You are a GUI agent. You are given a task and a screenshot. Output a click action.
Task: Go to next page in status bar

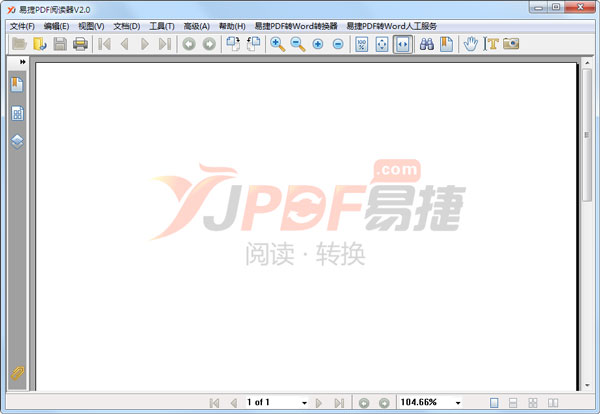click(x=318, y=403)
